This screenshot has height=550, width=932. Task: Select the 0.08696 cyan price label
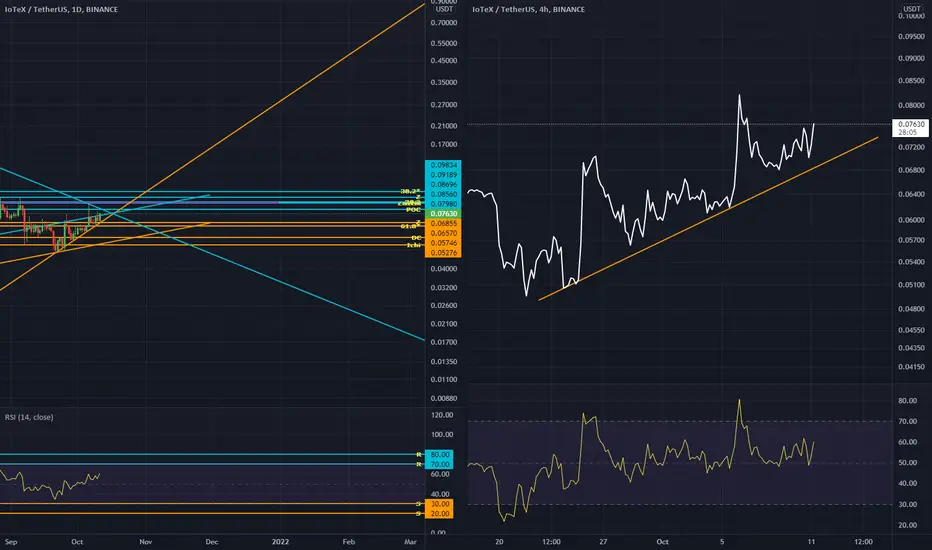tap(443, 184)
